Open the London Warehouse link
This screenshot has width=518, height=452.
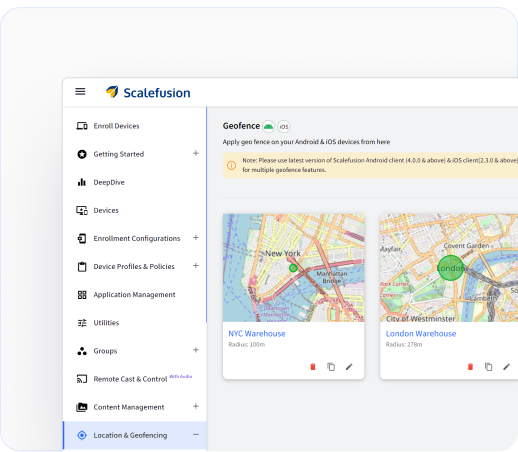421,334
